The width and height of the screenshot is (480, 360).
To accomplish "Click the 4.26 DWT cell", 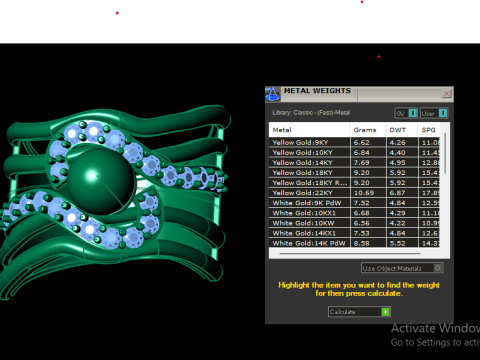I will [x=402, y=142].
